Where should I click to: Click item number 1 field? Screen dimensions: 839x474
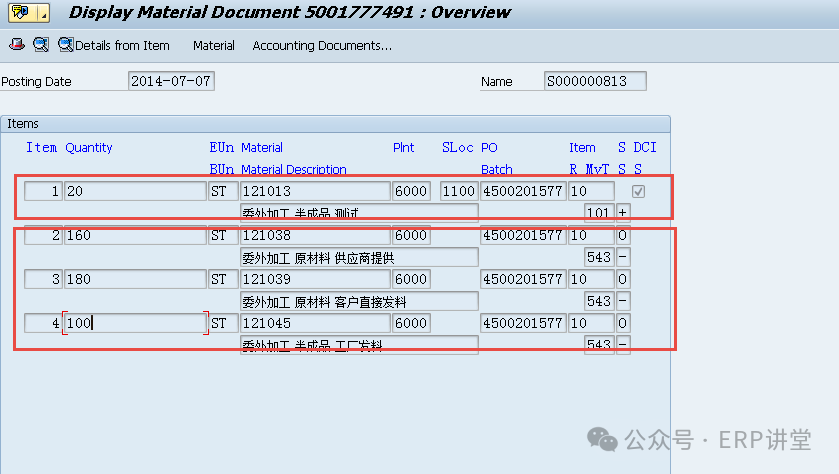tap(43, 191)
